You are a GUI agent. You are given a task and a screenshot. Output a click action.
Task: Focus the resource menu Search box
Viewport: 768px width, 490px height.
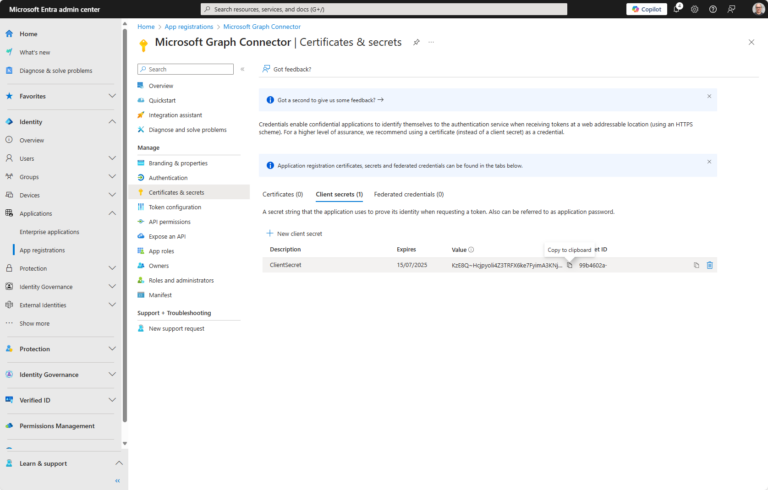[185, 69]
